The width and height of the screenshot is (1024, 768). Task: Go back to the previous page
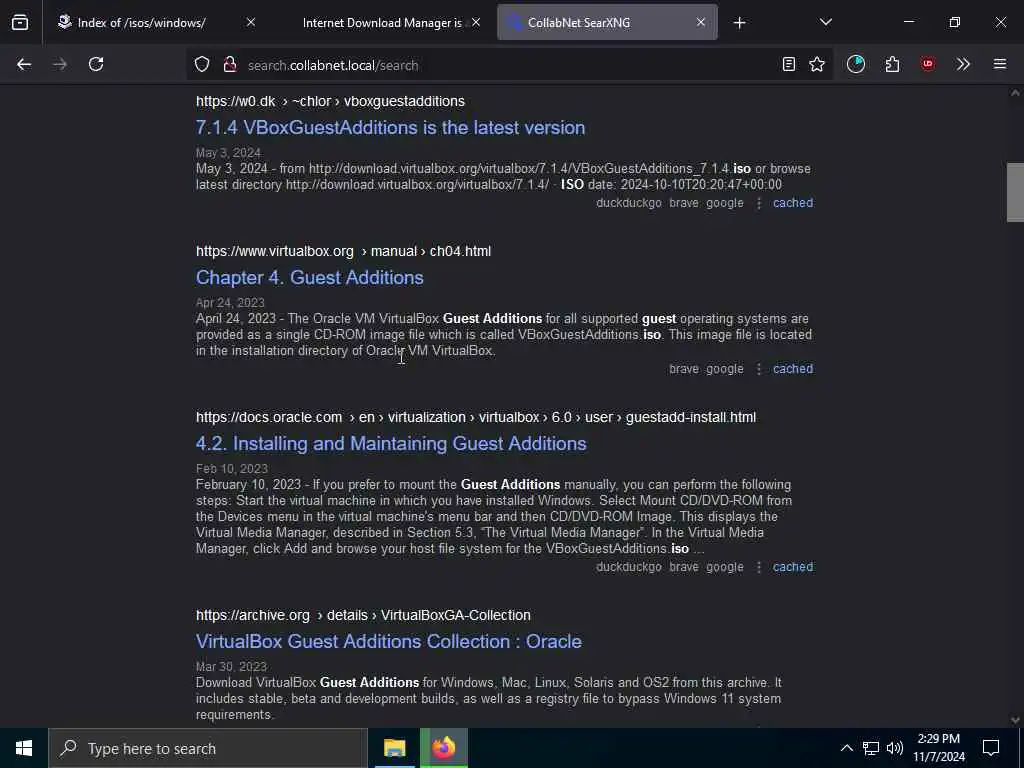[24, 64]
